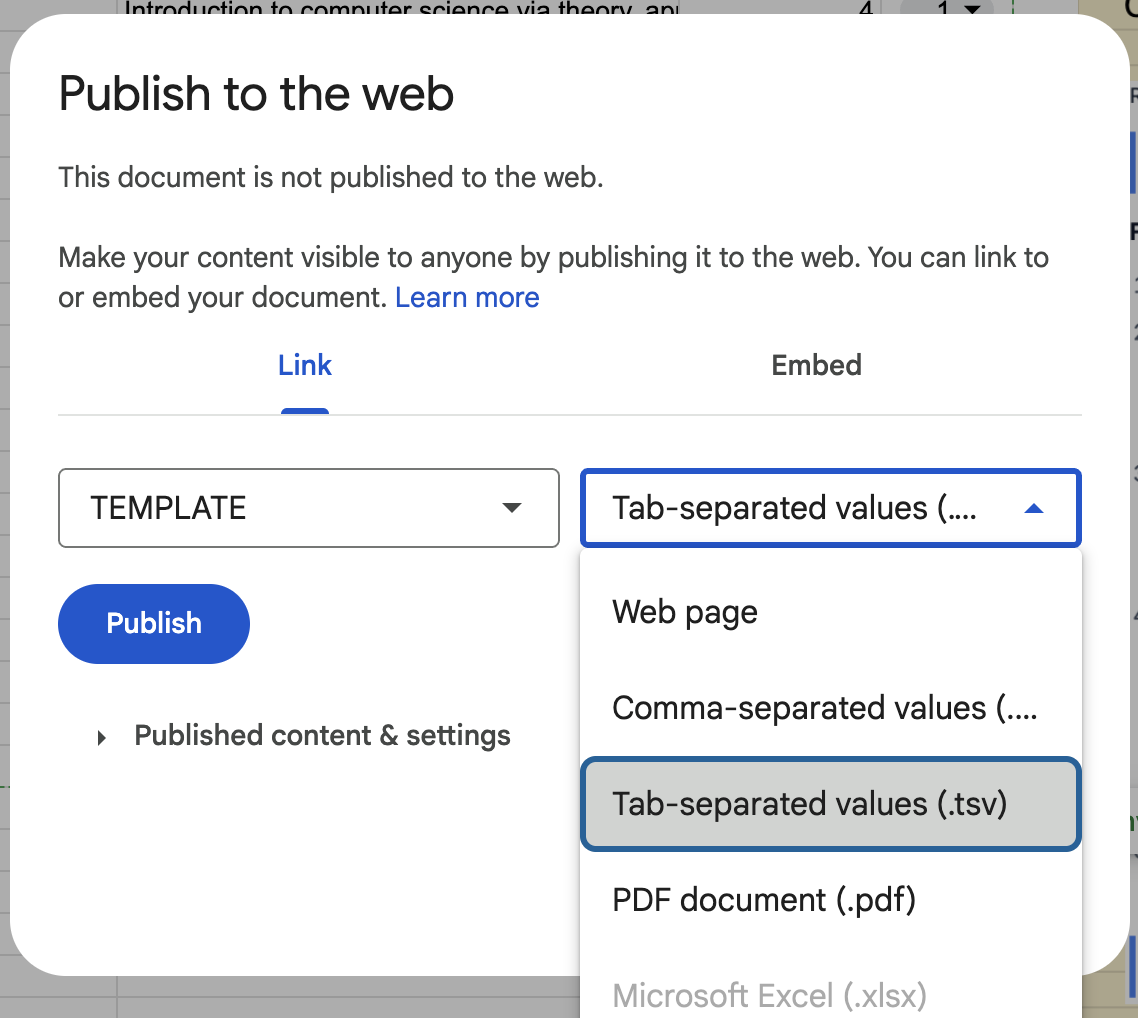Select Tab-separated values (.tsv) option
The height and width of the screenshot is (1018, 1138).
[x=831, y=803]
